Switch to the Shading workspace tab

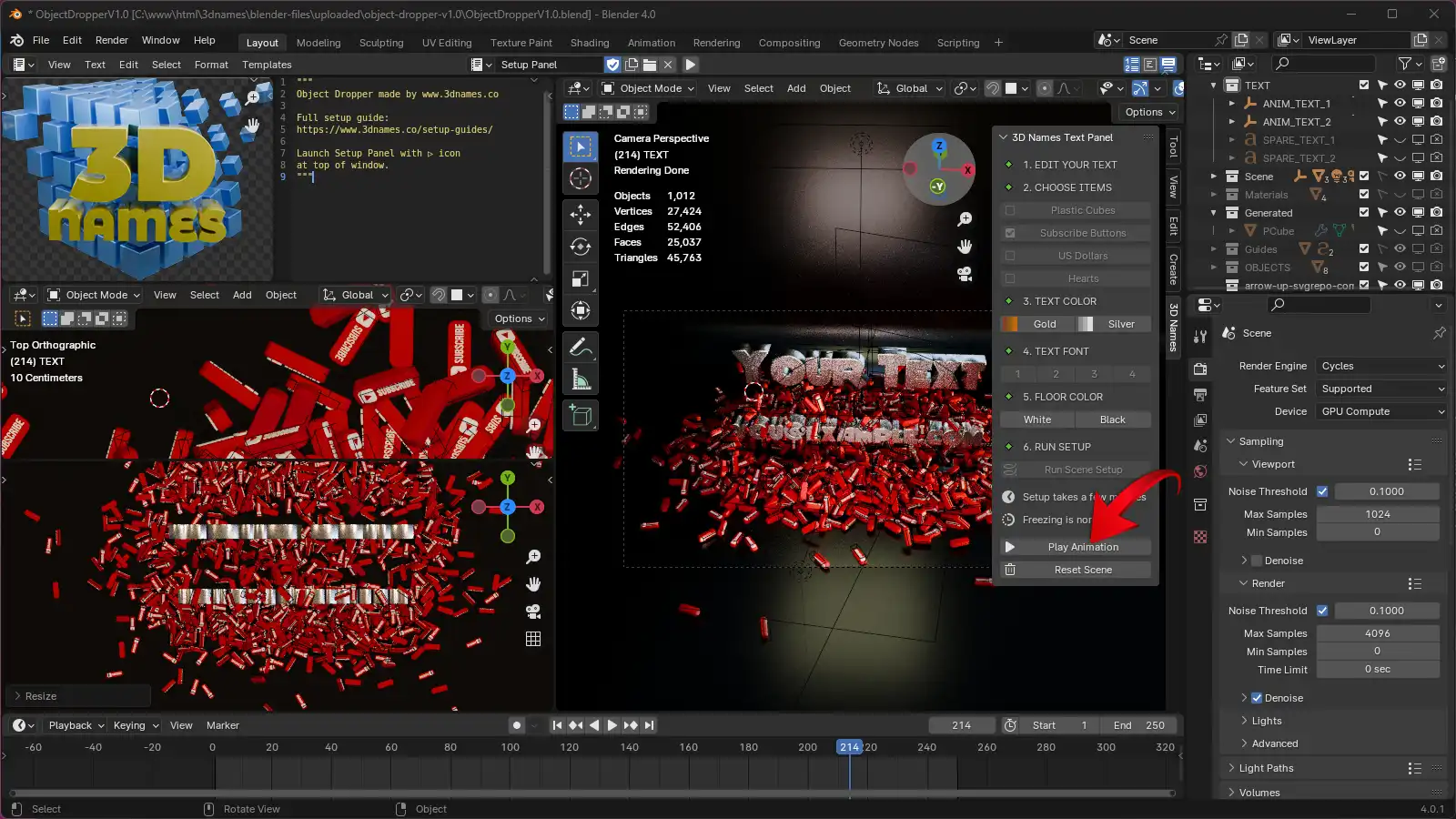pos(590,43)
